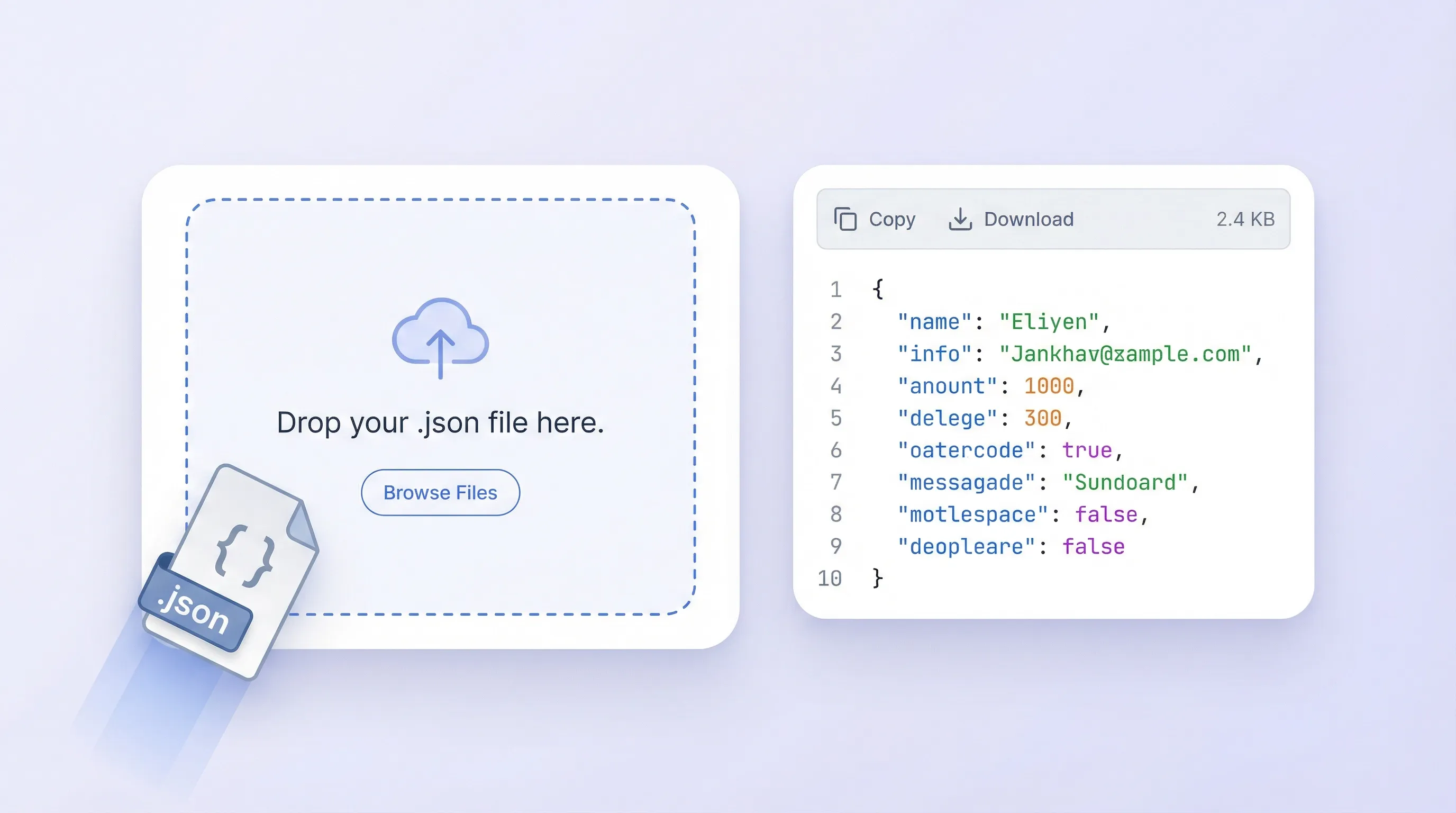
Task: Click the upload arrow inside the cloud
Action: tap(441, 354)
